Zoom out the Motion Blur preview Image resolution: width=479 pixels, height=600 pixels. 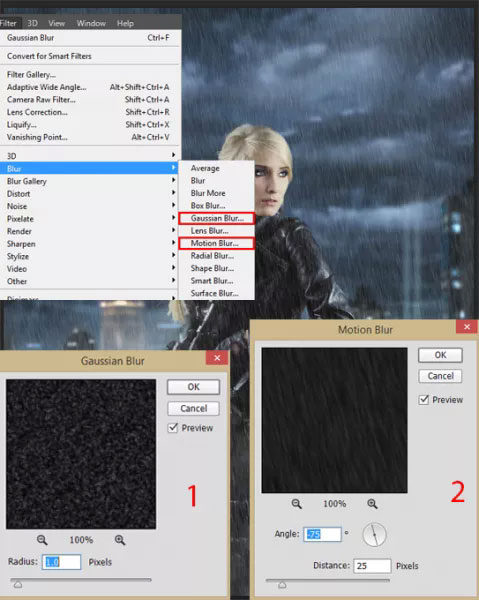coord(297,504)
